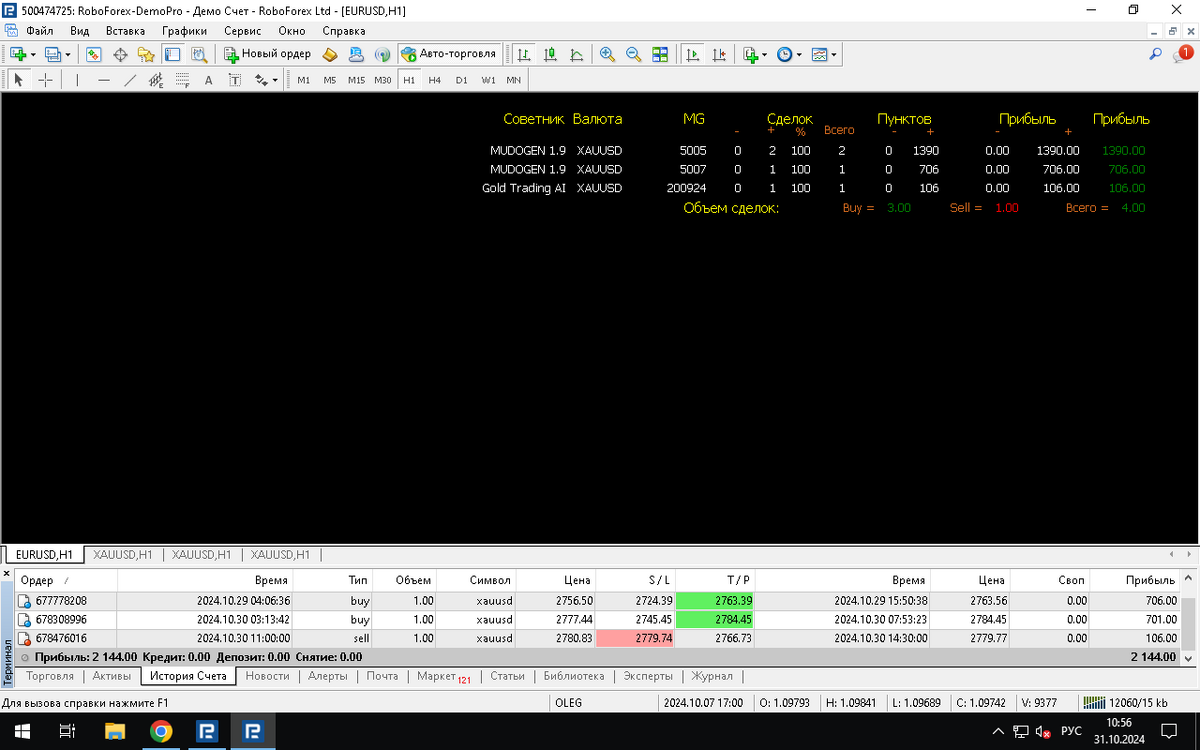
Task: Select the text 'A' tool
Action: (x=208, y=80)
